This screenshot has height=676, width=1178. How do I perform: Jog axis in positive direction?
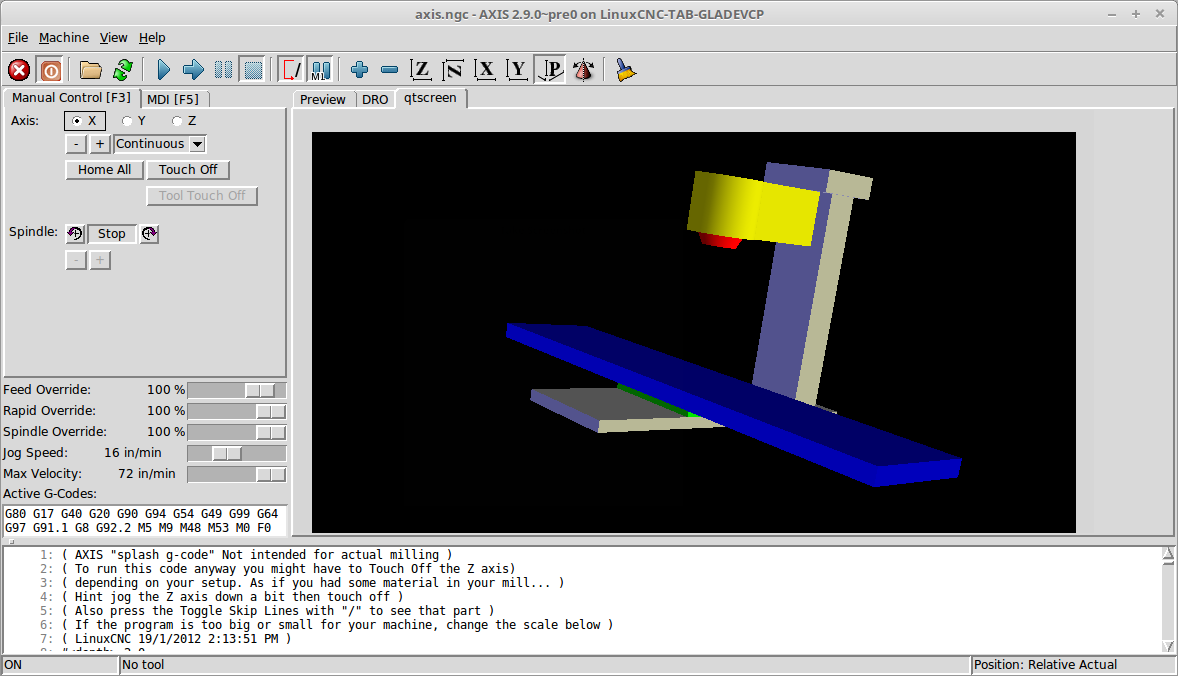(100, 143)
